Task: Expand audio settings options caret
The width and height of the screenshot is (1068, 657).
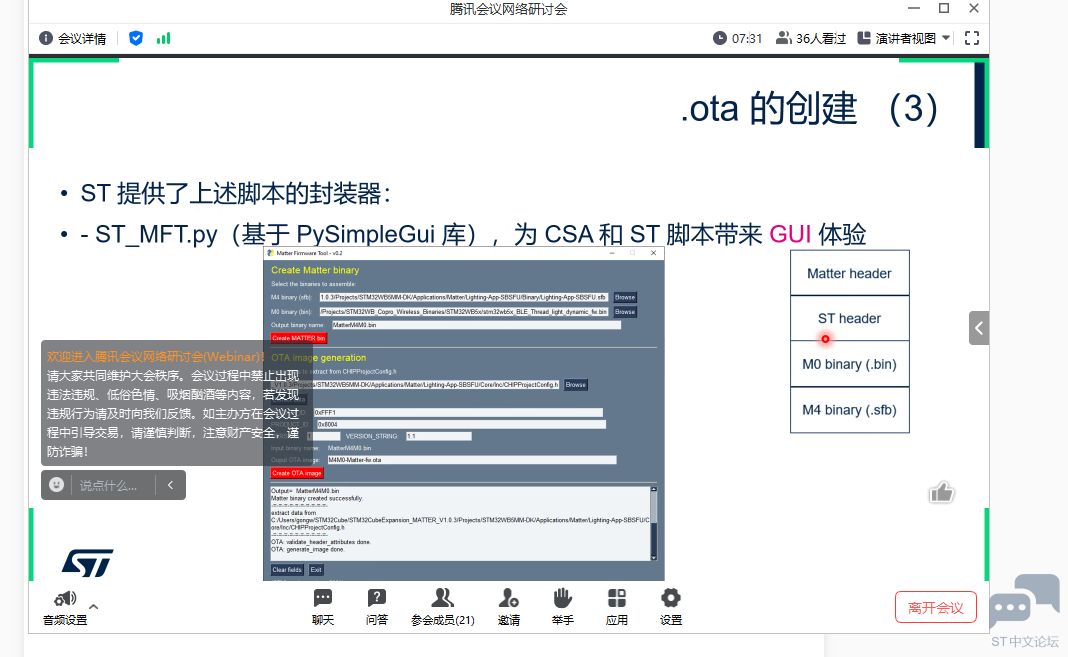Action: coord(93,606)
